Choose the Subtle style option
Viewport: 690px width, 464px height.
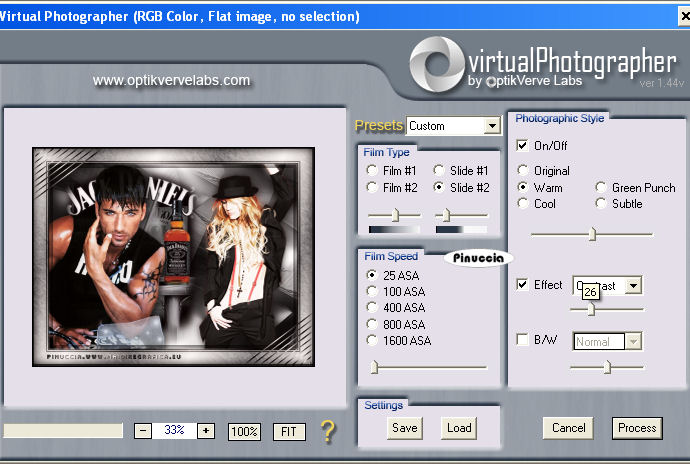pyautogui.click(x=601, y=203)
